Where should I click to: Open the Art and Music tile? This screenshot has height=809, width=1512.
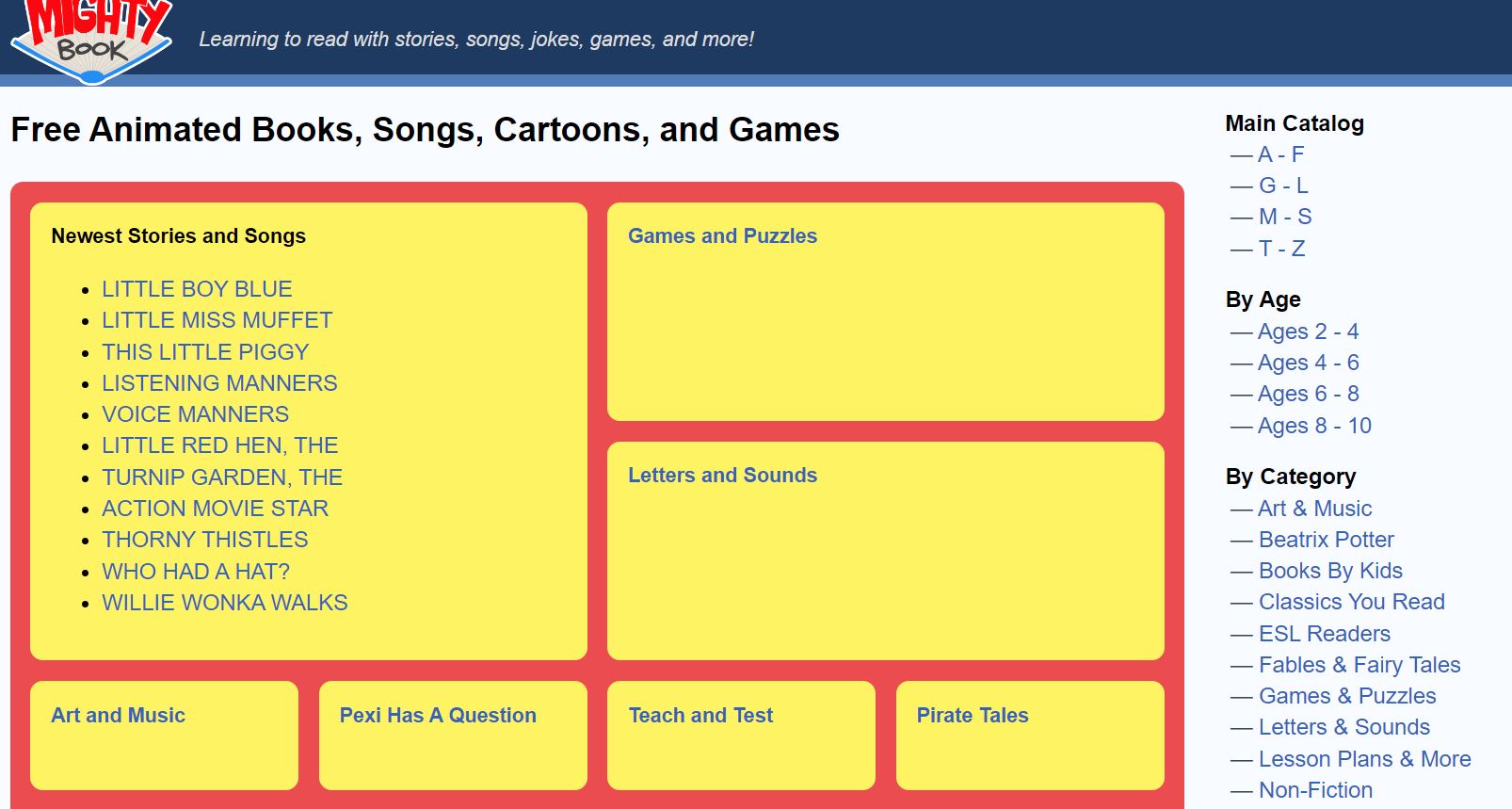[x=118, y=716]
